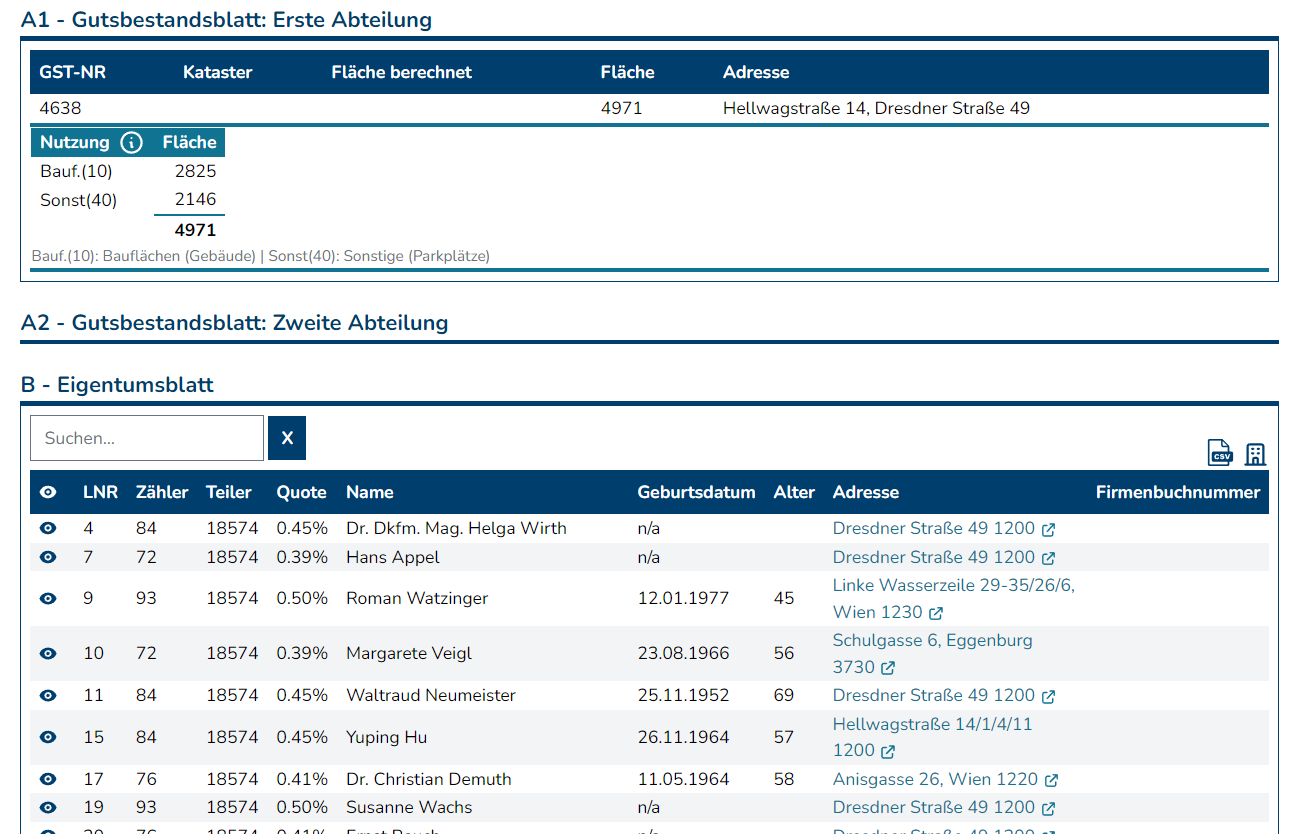Open external link icon for Susanne Wachs address

click(x=1048, y=808)
